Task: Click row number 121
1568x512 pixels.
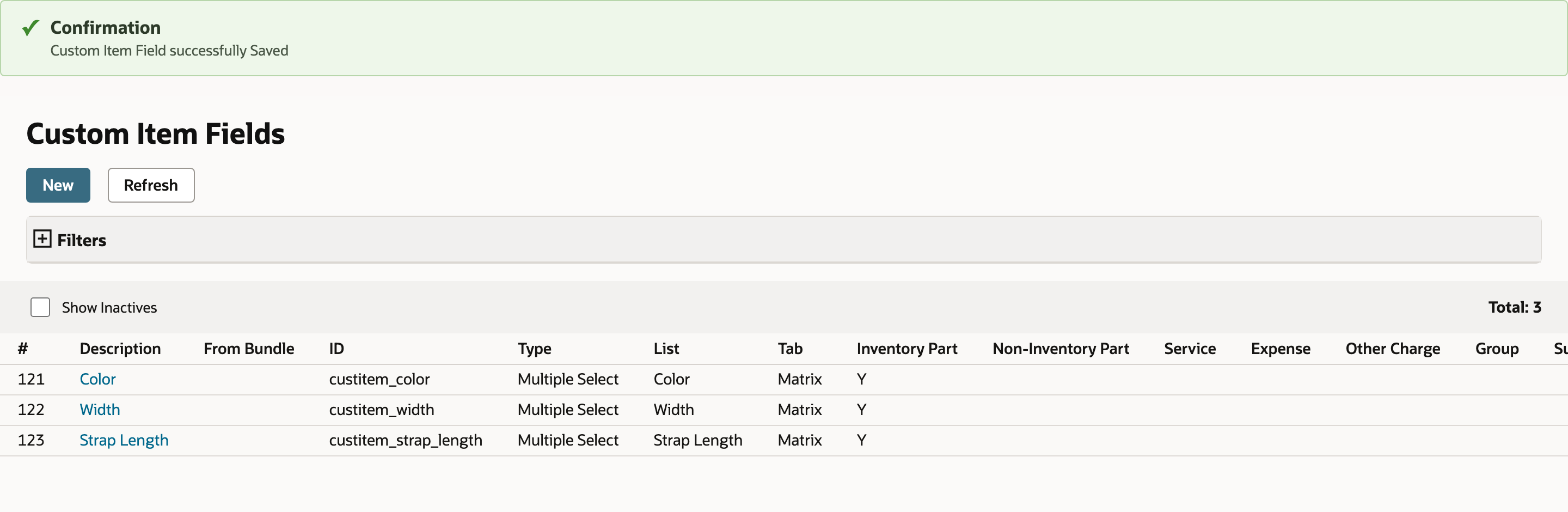Action: (x=31, y=379)
